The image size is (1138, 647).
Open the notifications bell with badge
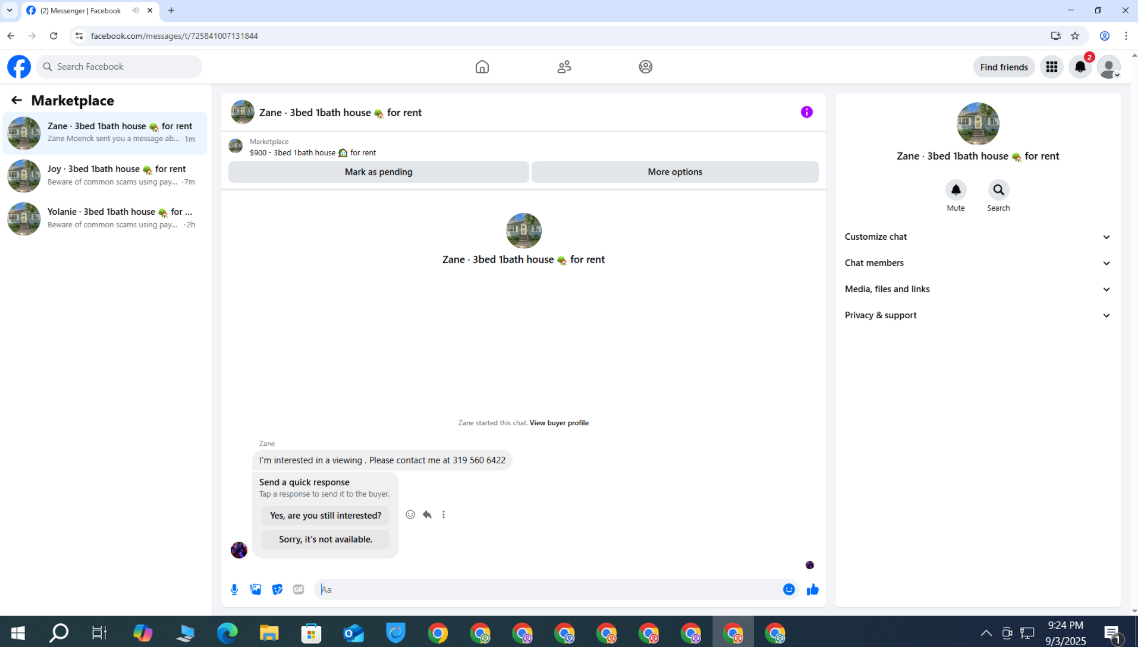click(1080, 67)
